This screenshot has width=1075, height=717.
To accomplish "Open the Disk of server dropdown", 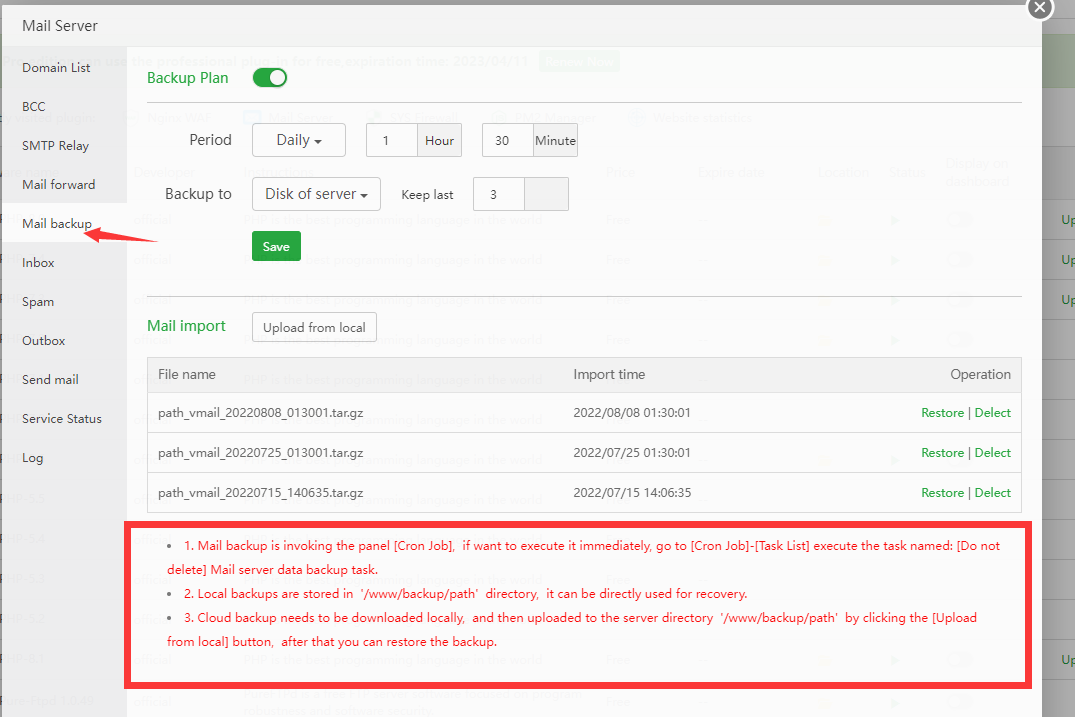I will (316, 194).
